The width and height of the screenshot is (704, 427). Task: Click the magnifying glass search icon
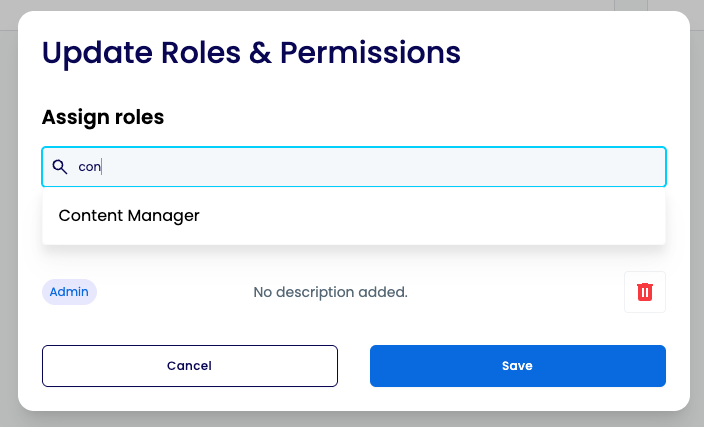pyautogui.click(x=59, y=167)
